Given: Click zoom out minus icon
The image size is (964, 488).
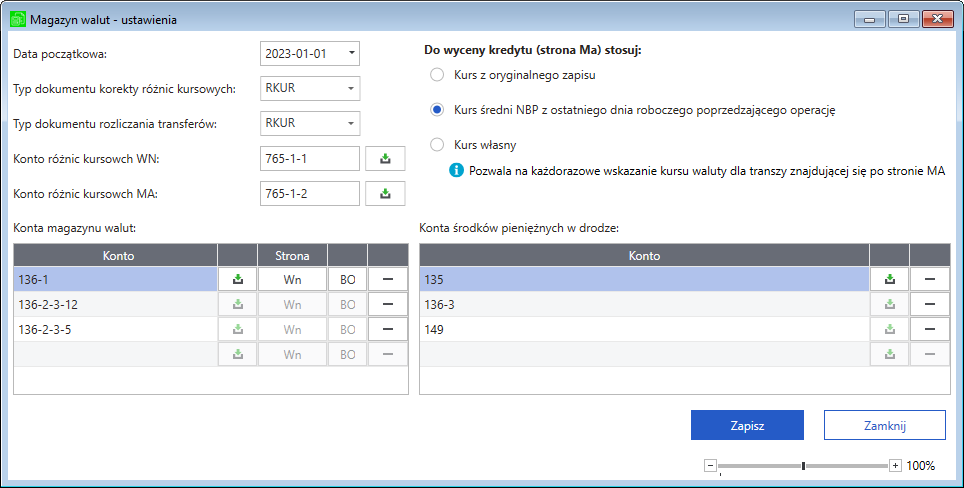Looking at the screenshot, I should pyautogui.click(x=710, y=465).
